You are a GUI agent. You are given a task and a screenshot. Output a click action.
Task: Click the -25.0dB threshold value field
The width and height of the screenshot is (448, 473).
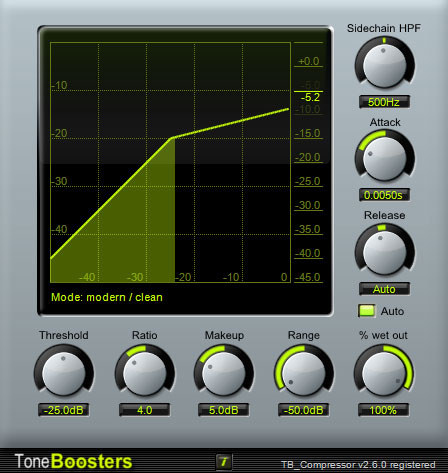click(64, 410)
